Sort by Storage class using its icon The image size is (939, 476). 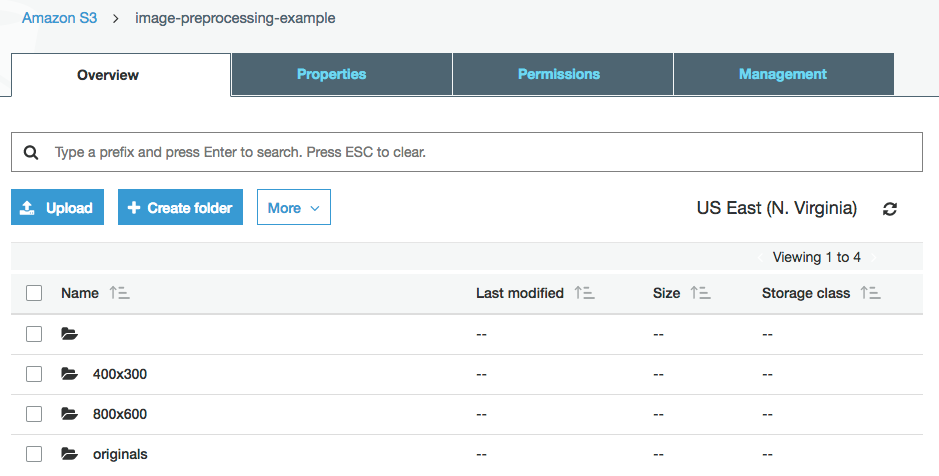tap(870, 293)
